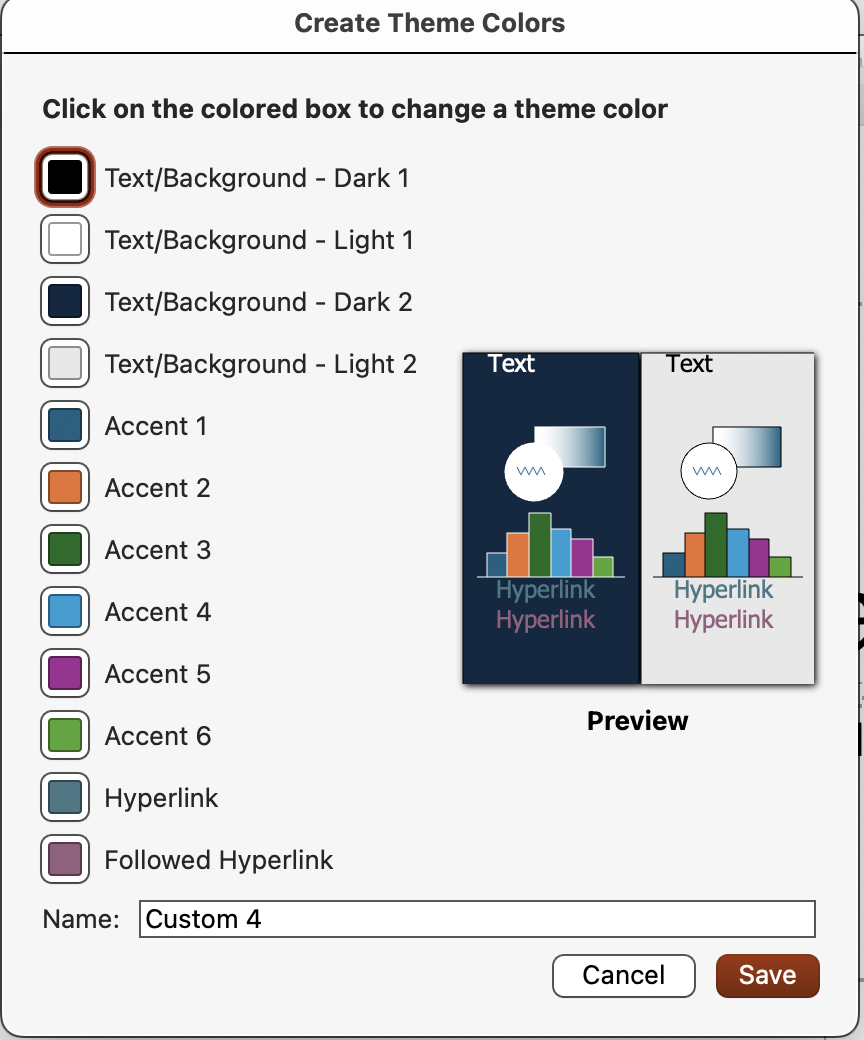Open the dark green Accent 3 swatch
This screenshot has width=864, height=1040.
click(65, 549)
